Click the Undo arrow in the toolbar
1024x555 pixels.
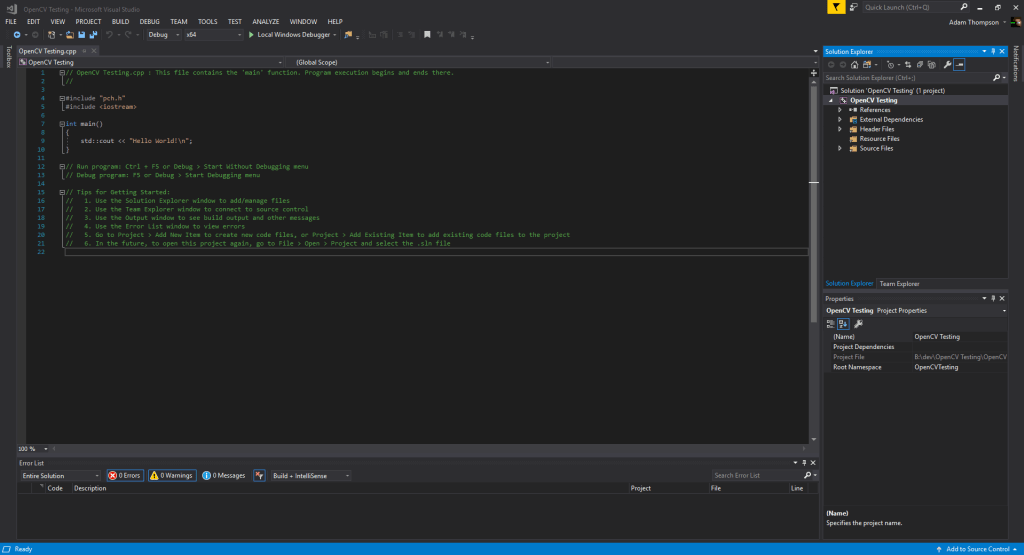pyautogui.click(x=109, y=35)
